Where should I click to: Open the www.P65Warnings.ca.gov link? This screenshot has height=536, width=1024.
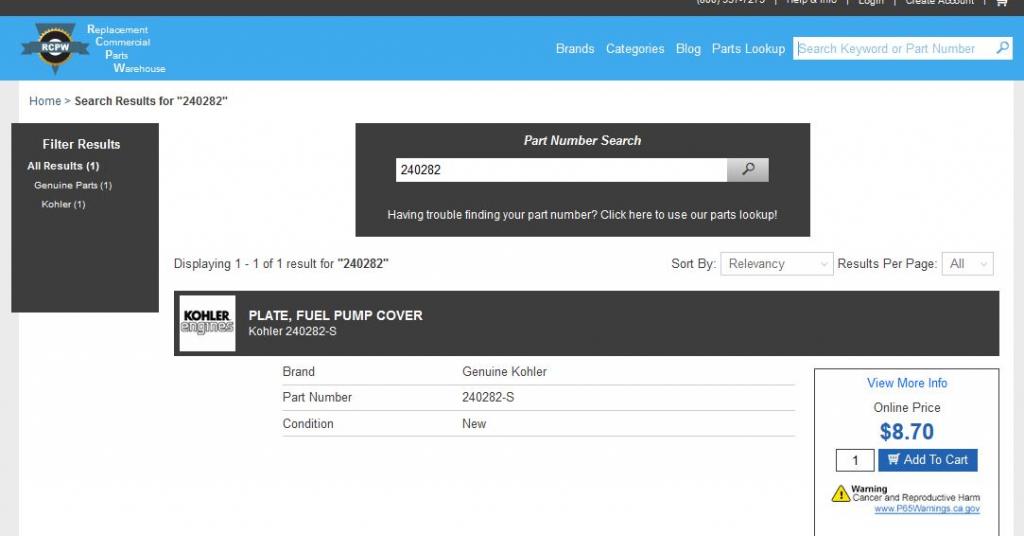pyautogui.click(x=927, y=509)
